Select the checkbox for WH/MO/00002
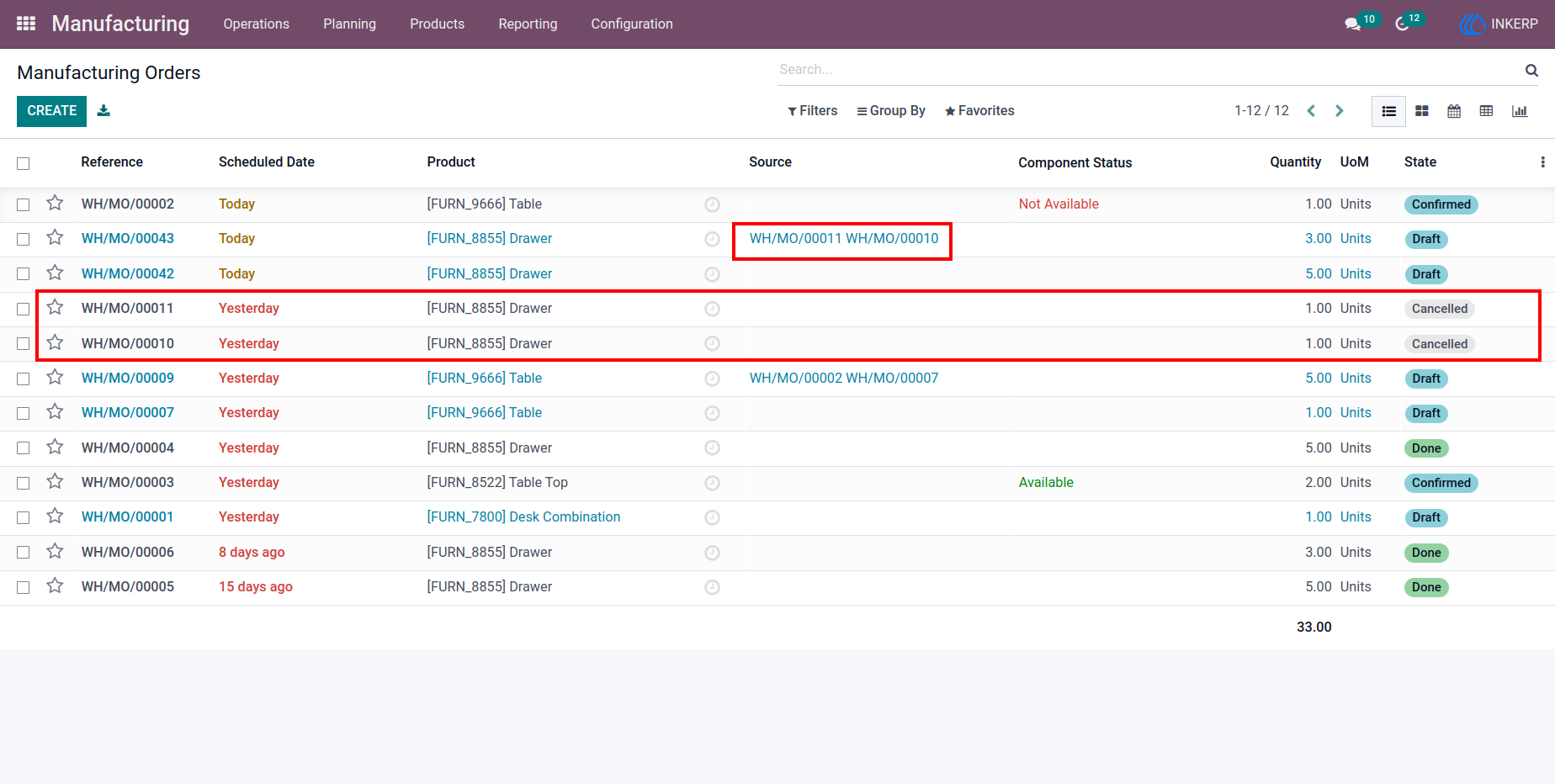This screenshot has height=784, width=1555. 24,204
